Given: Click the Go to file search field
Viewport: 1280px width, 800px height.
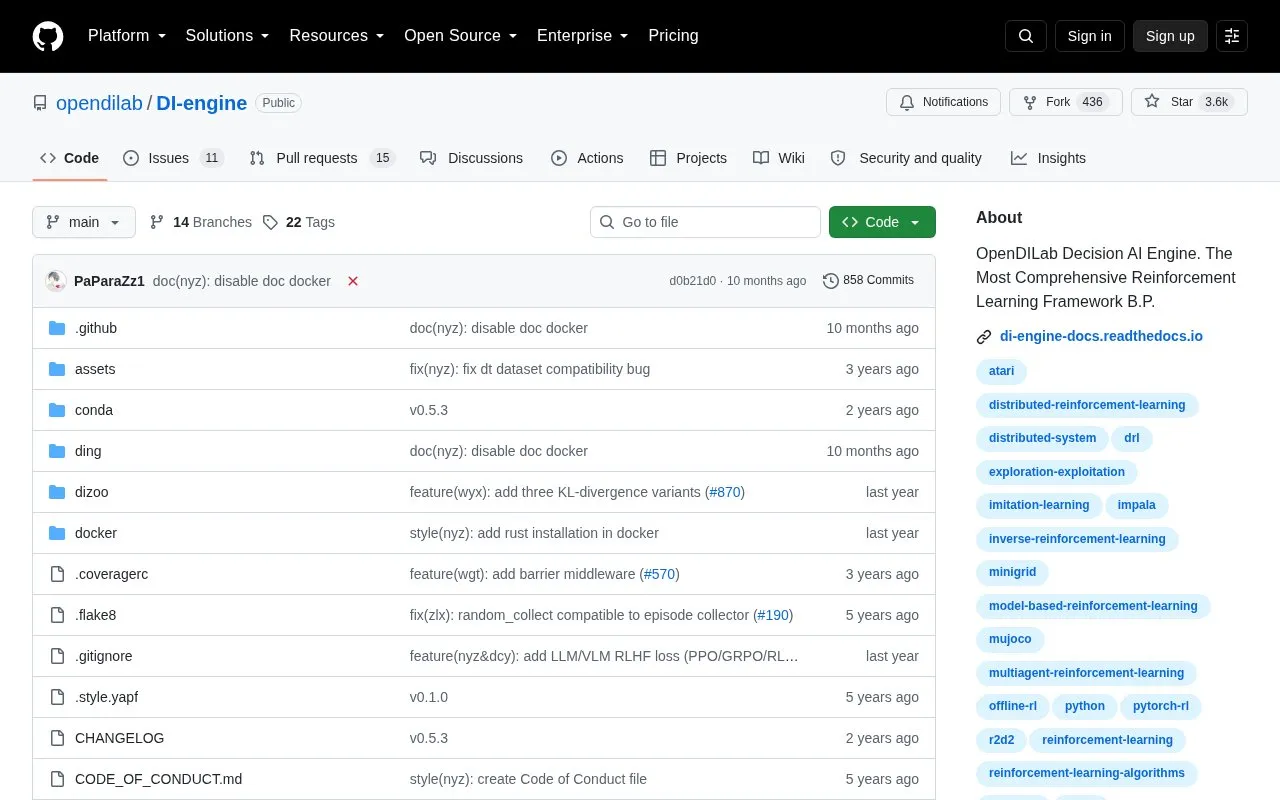Looking at the screenshot, I should [x=705, y=222].
